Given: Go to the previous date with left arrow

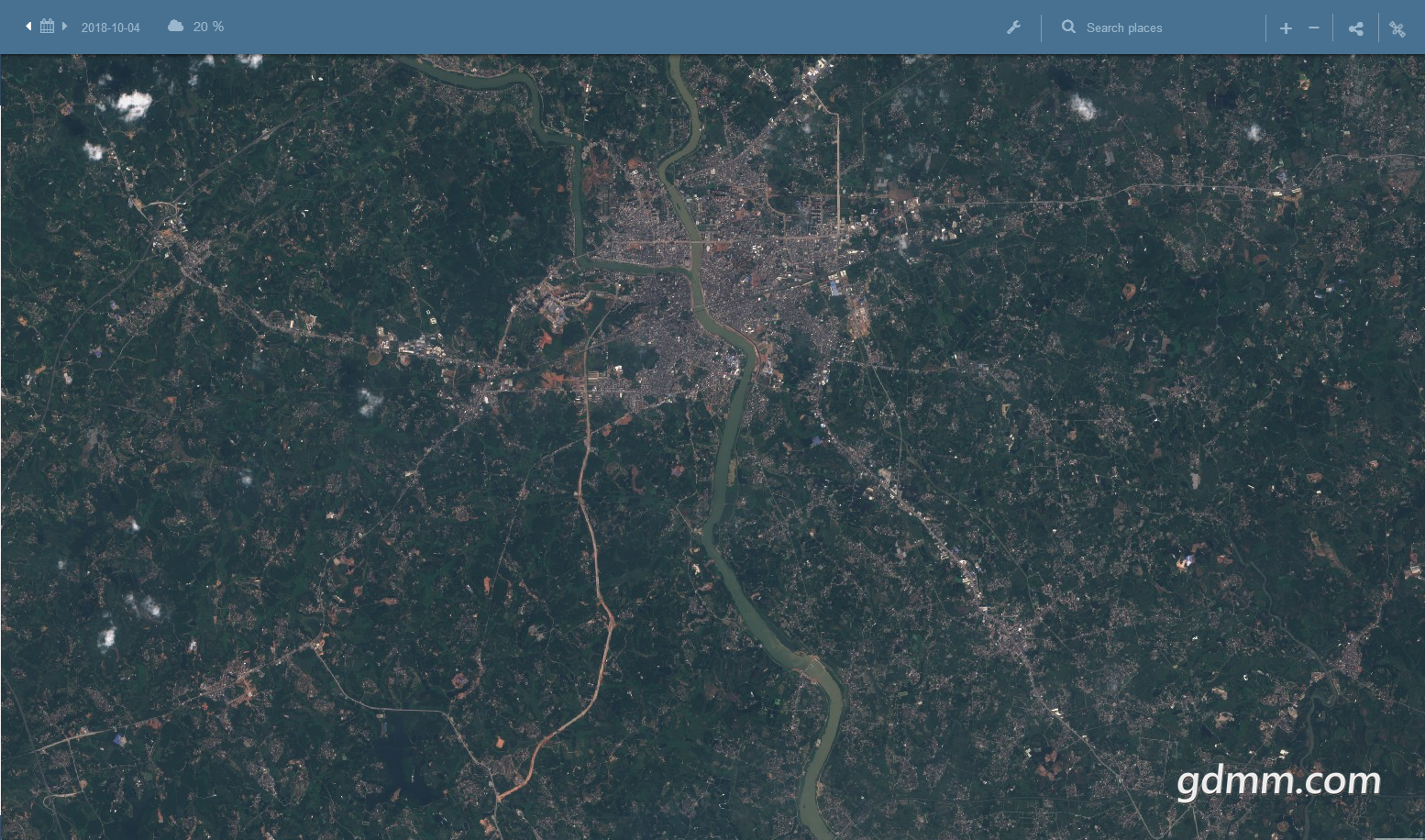Looking at the screenshot, I should [x=28, y=27].
